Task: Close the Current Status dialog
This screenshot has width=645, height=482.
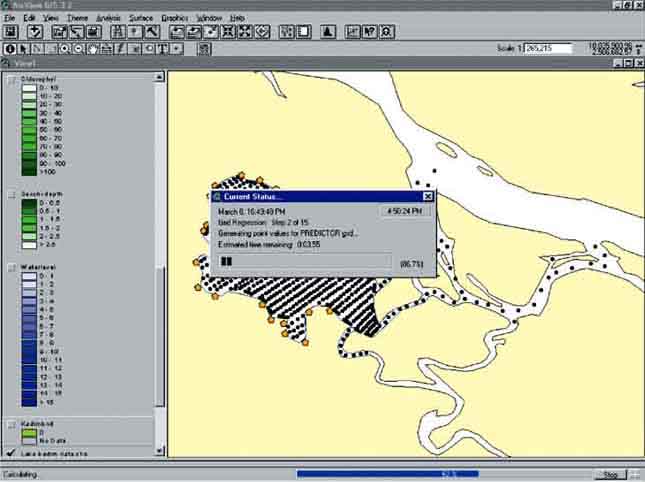Action: point(428,197)
